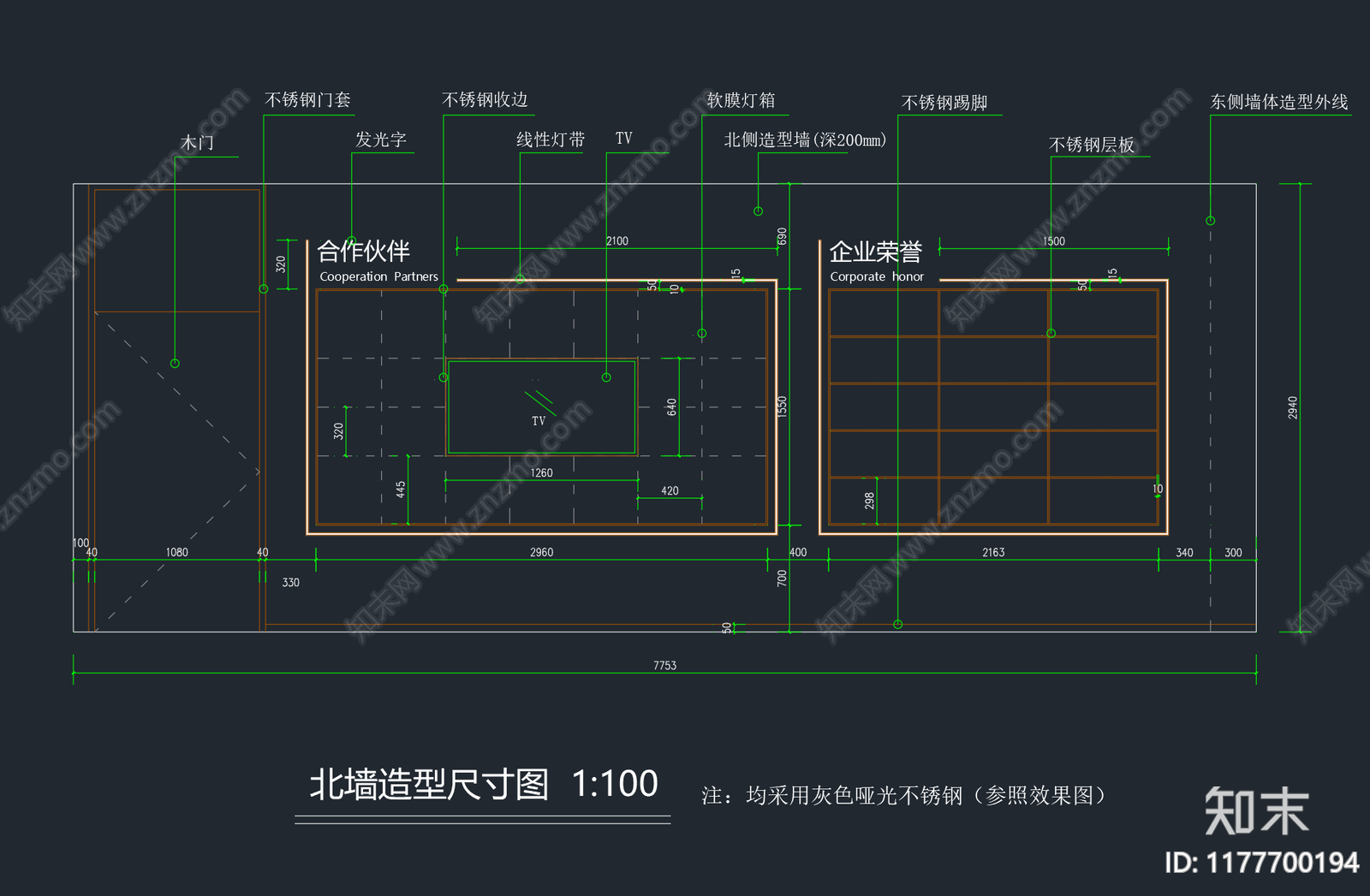Click the 1500 dimension value
The image size is (1370, 896).
(x=1054, y=241)
